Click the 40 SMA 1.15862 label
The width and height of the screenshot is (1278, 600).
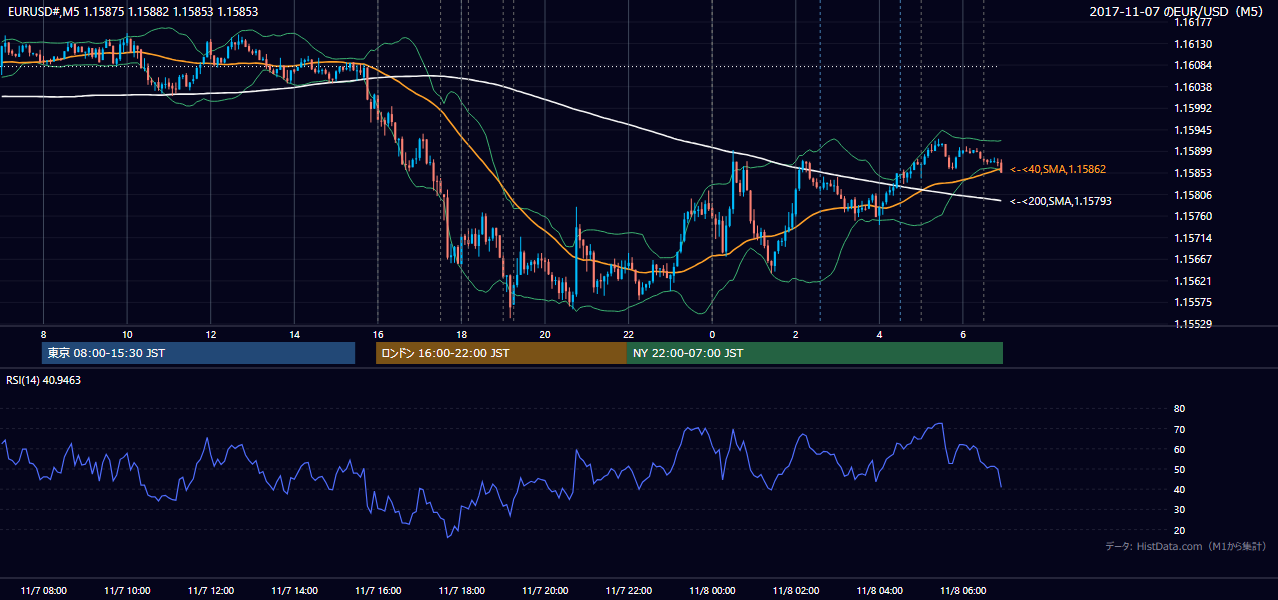pyautogui.click(x=1058, y=170)
